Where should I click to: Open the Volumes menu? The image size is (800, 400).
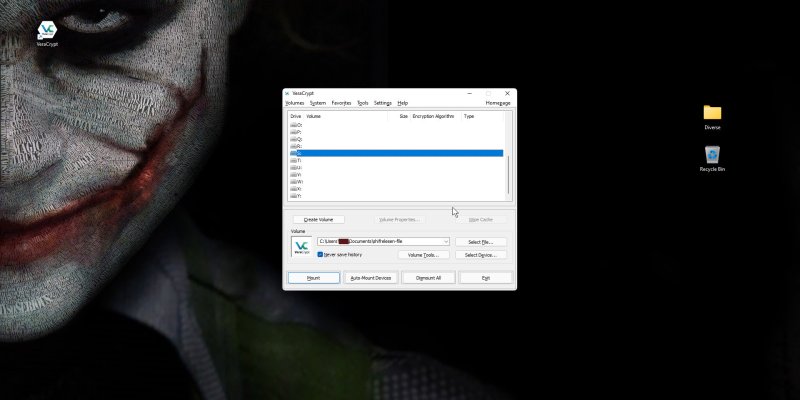294,103
